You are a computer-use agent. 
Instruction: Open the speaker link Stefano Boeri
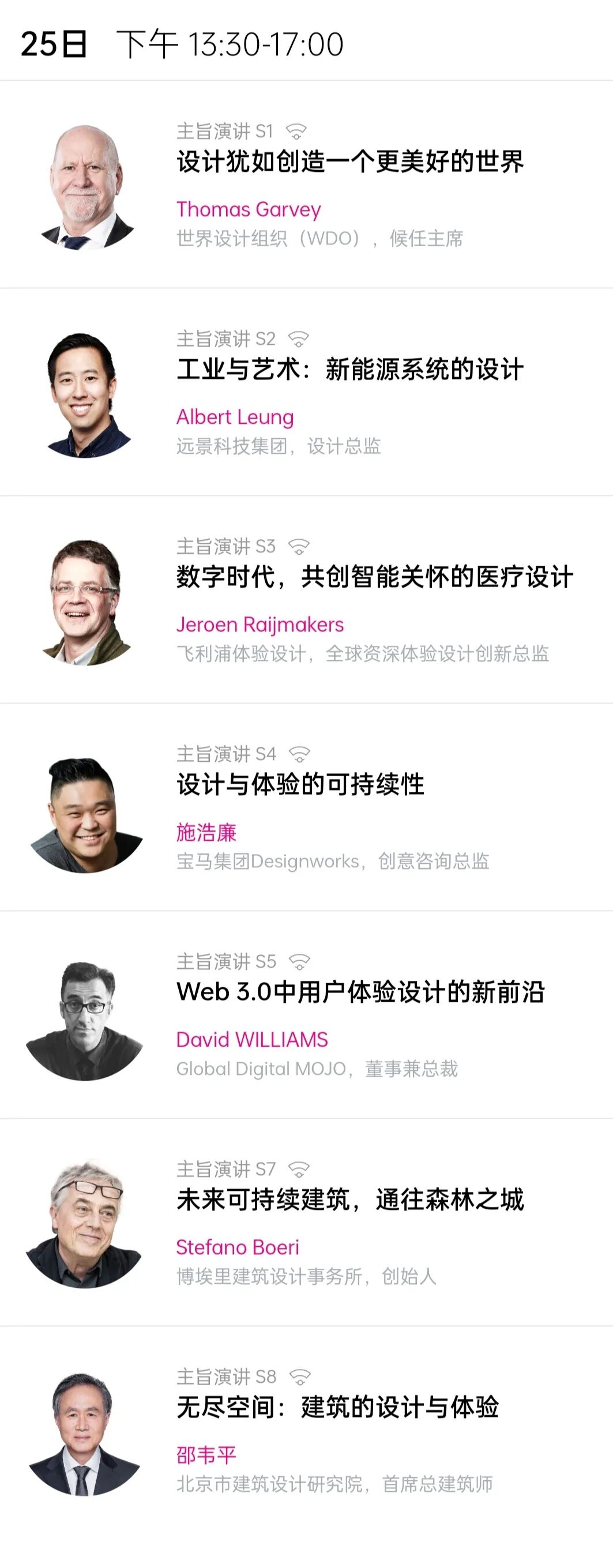(x=238, y=1247)
